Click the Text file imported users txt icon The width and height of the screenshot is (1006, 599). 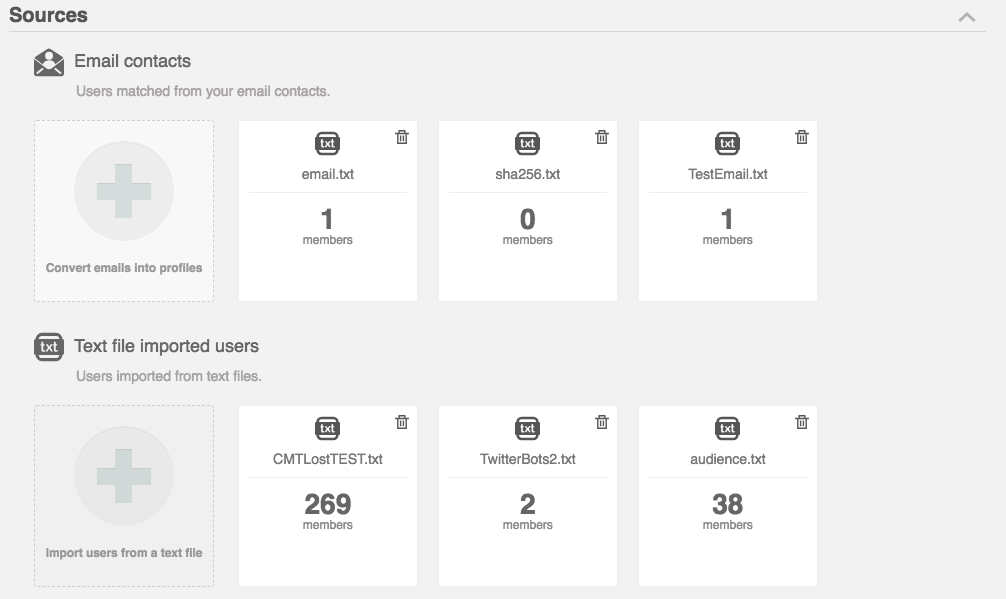click(49, 347)
